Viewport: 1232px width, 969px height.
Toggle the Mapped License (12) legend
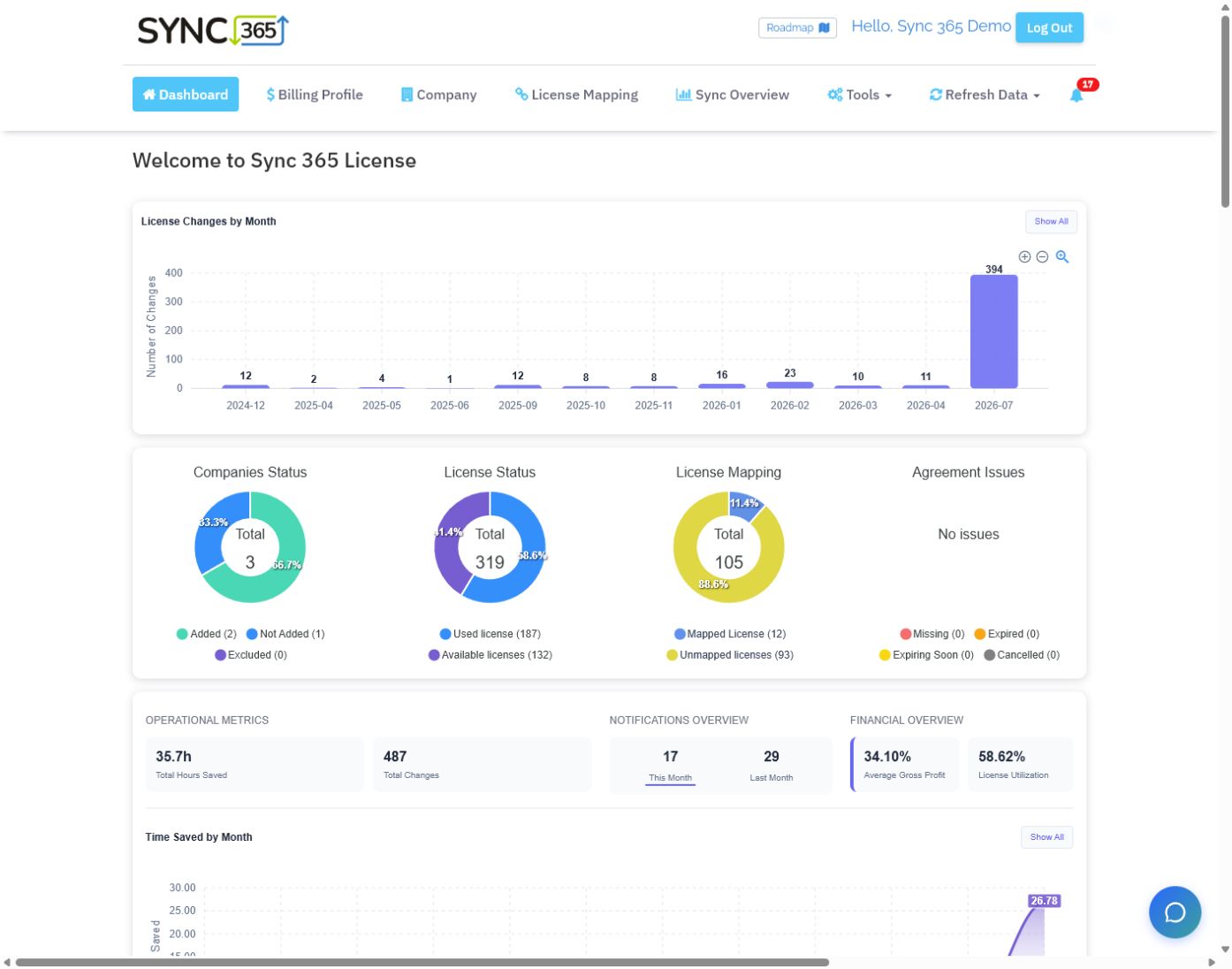coord(730,634)
